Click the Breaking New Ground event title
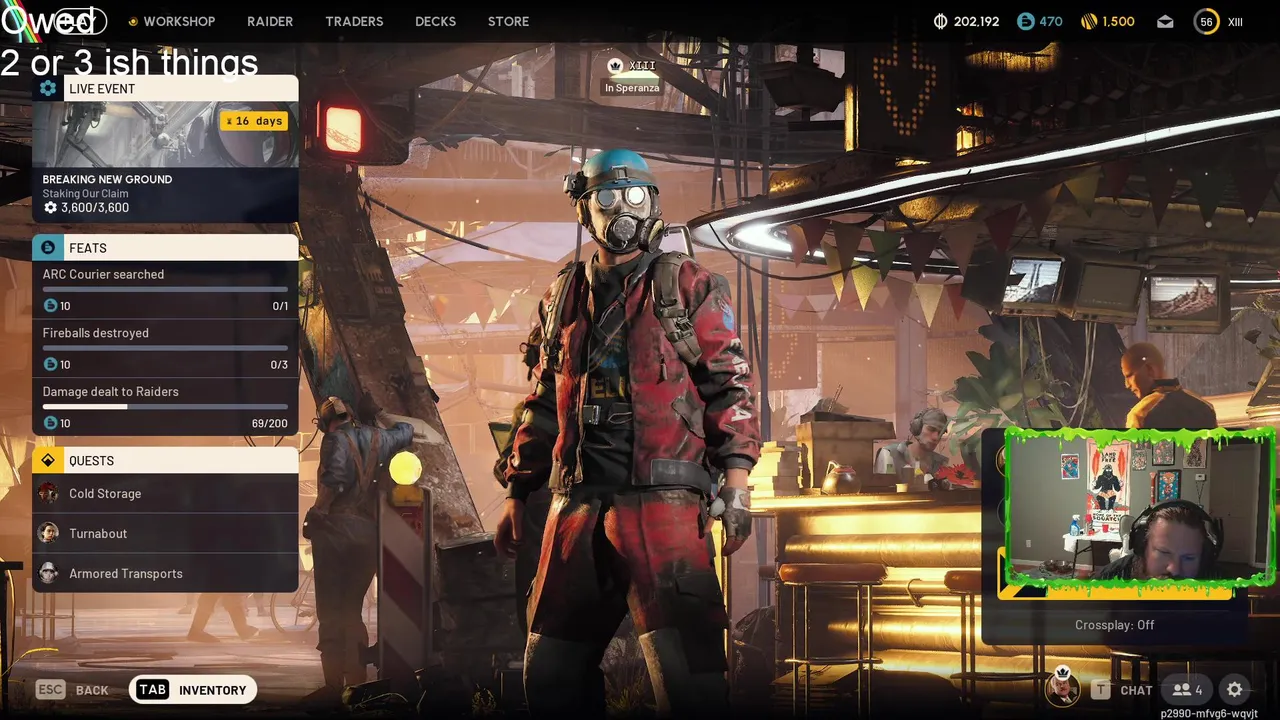Viewport: 1280px width, 720px height. click(x=107, y=179)
